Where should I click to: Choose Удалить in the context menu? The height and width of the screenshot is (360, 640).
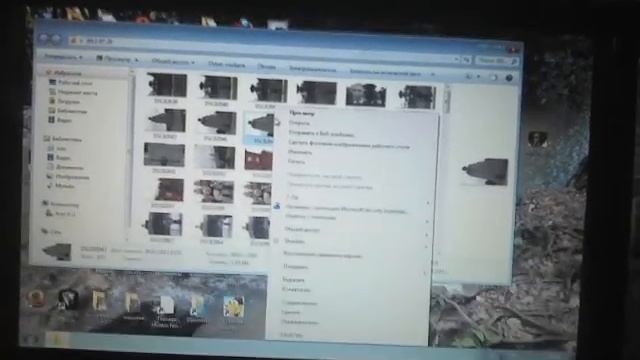291,313
